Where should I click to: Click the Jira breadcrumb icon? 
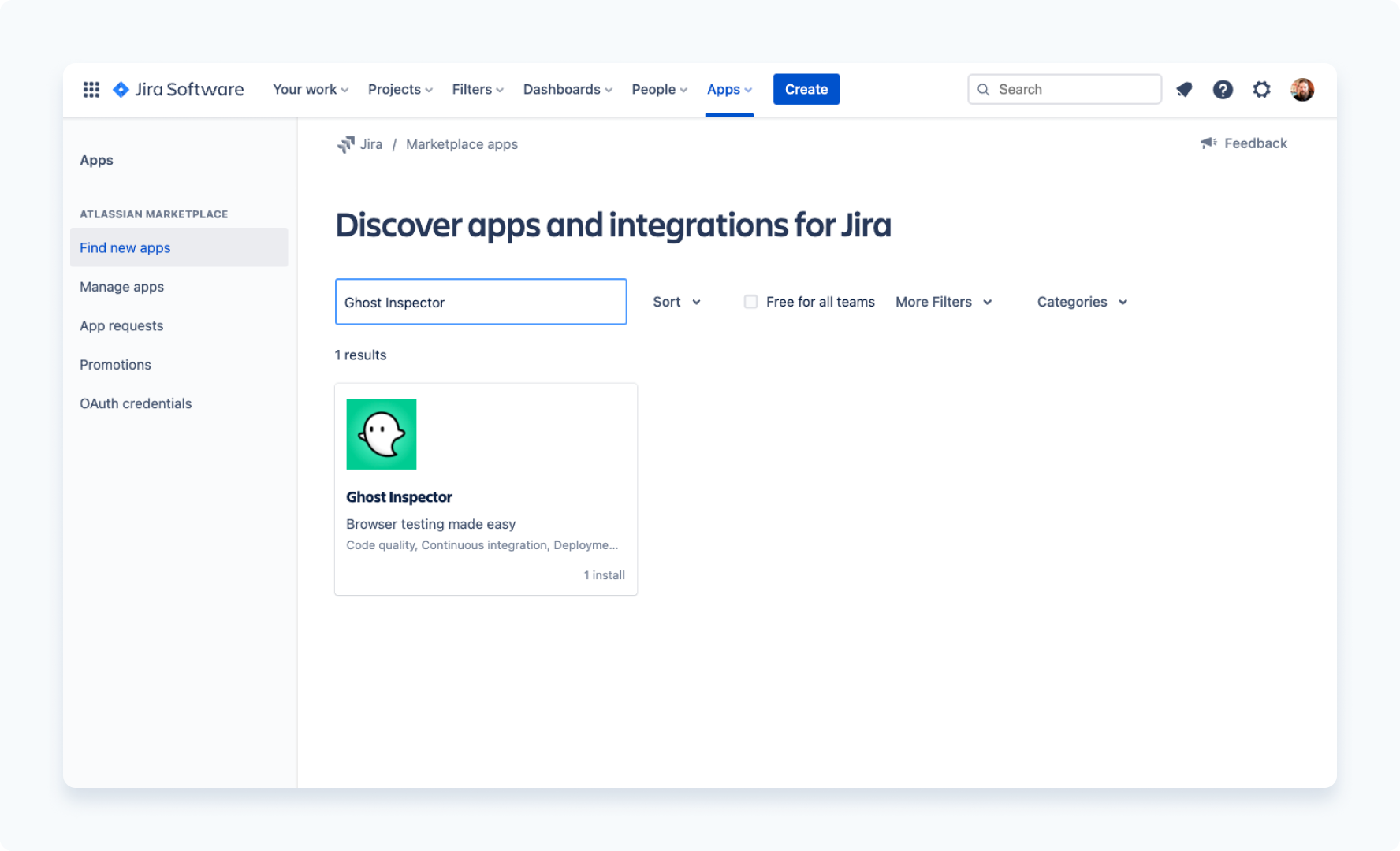click(x=346, y=143)
